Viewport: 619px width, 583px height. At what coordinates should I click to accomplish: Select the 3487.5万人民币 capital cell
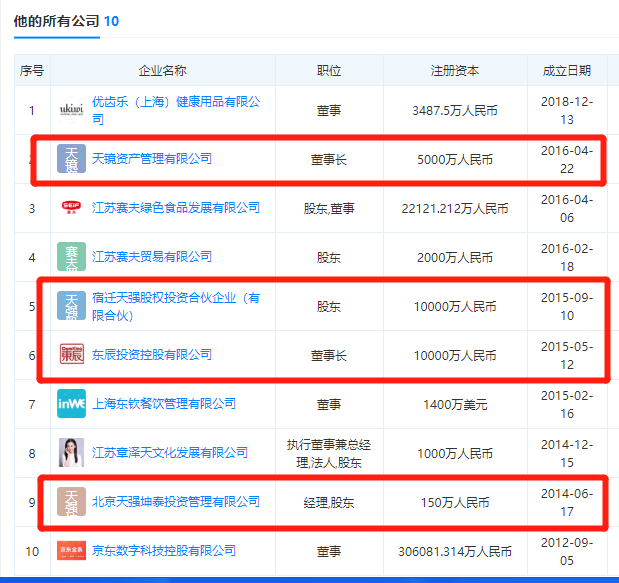coord(455,111)
